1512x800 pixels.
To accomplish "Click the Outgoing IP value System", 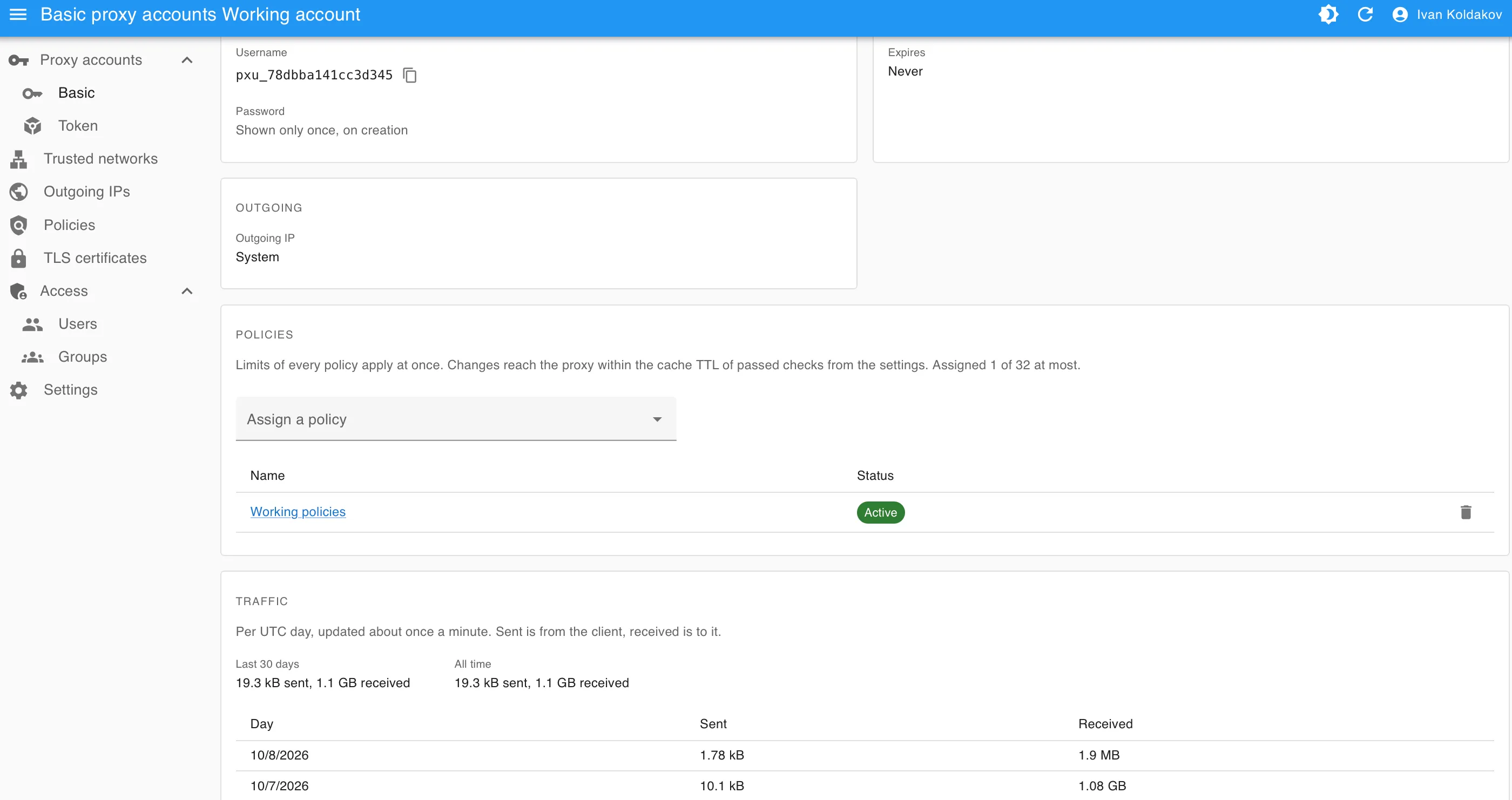I will coord(257,257).
